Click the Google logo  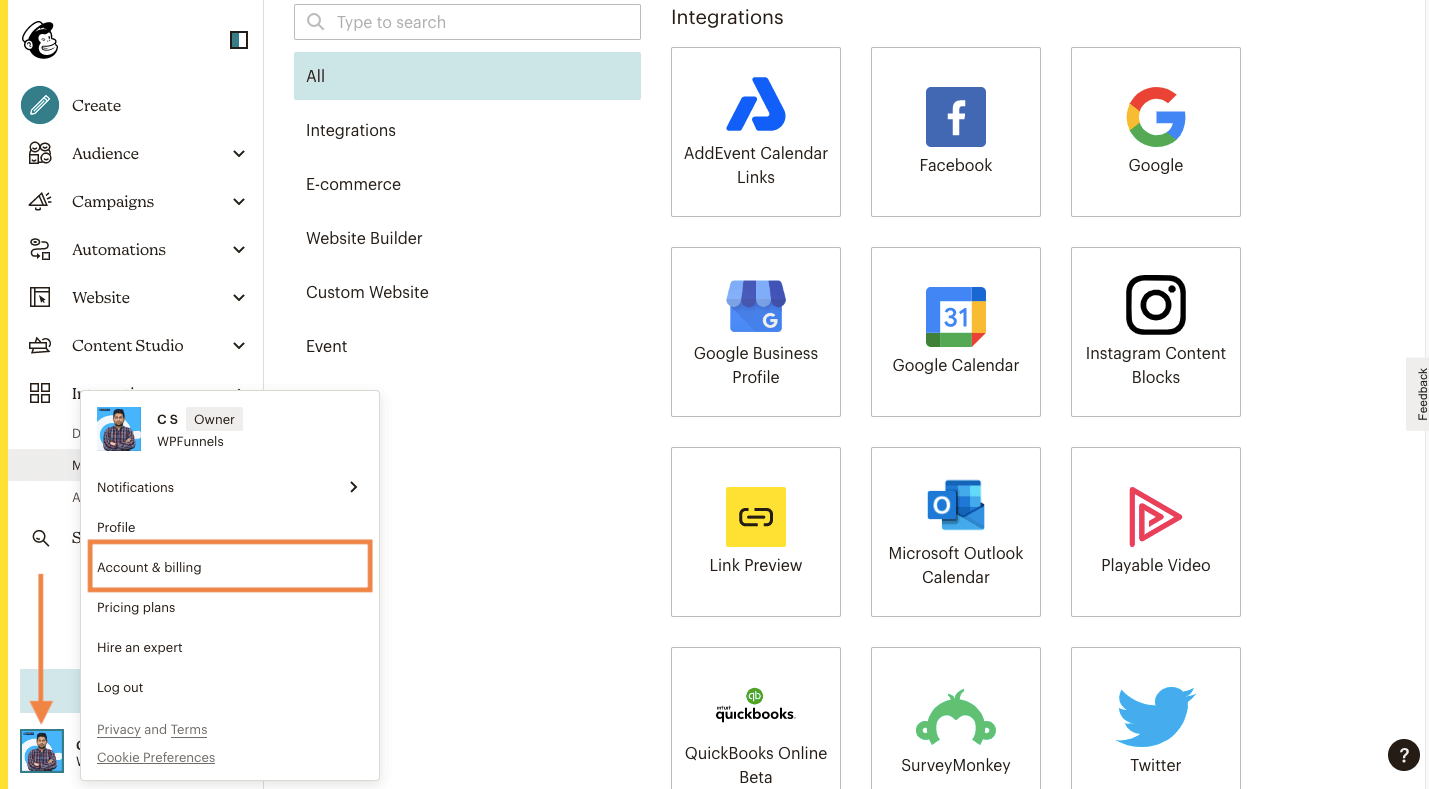click(1156, 117)
